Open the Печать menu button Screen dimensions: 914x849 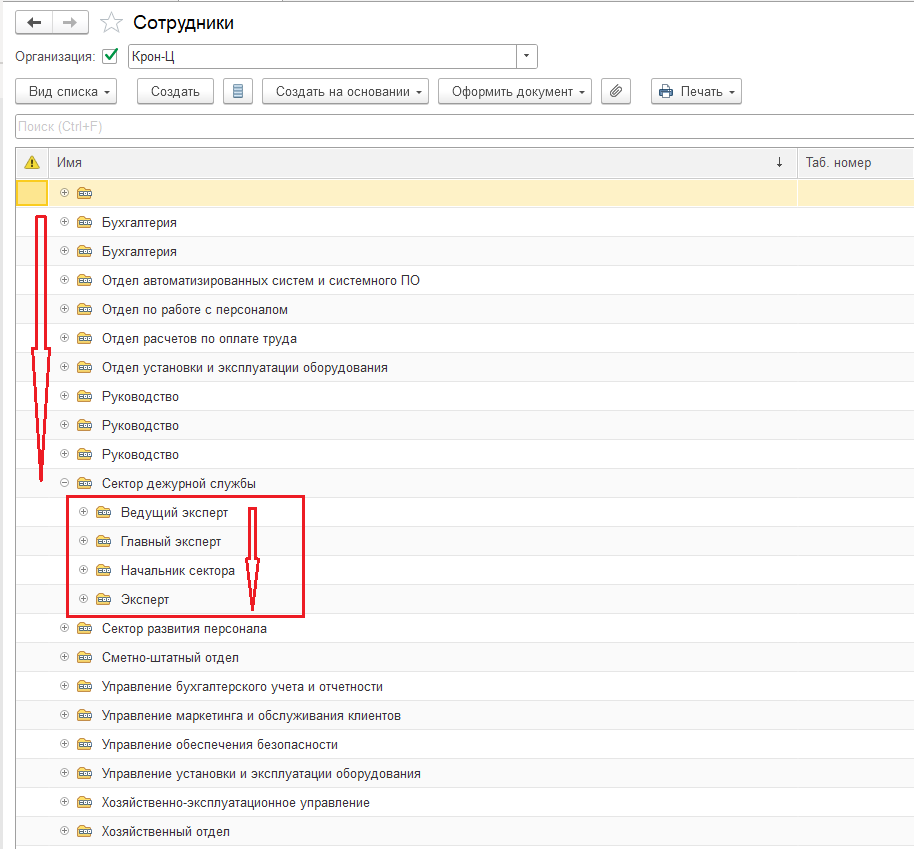(696, 92)
